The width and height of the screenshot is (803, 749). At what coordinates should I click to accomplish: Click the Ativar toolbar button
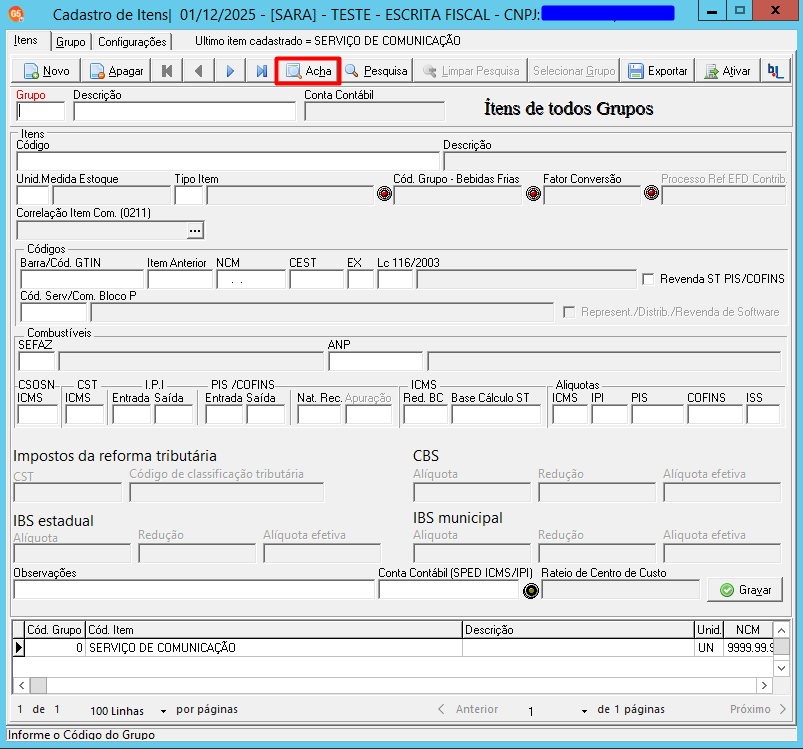(728, 71)
